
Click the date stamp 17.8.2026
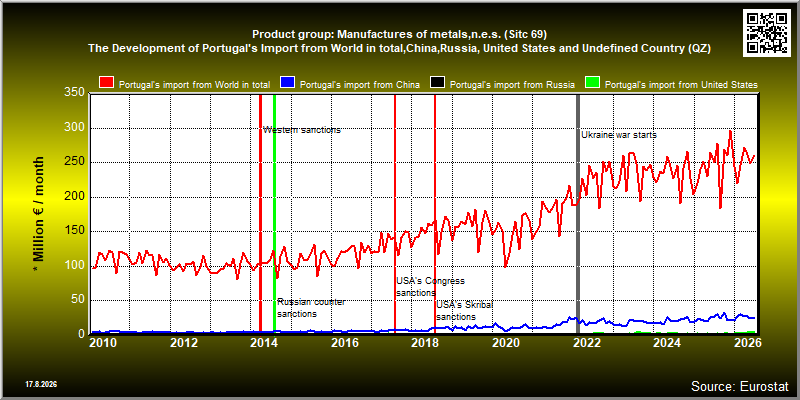[41, 383]
